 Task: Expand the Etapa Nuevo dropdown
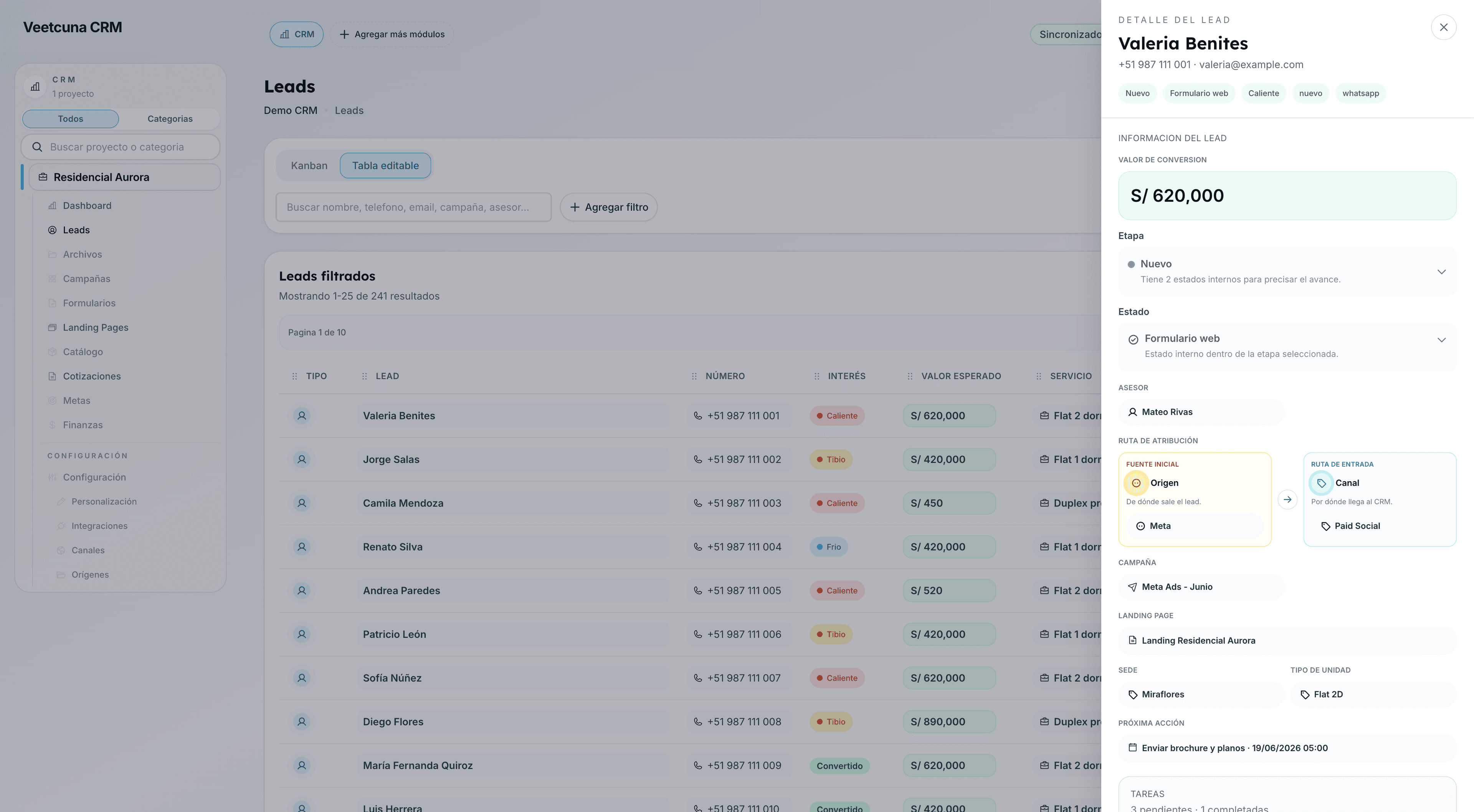pos(1287,271)
